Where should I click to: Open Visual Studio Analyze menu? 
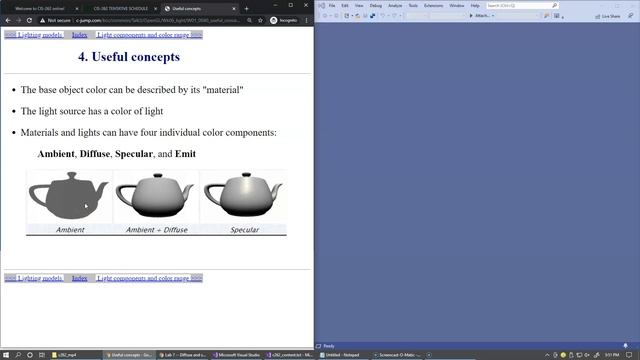[395, 6]
